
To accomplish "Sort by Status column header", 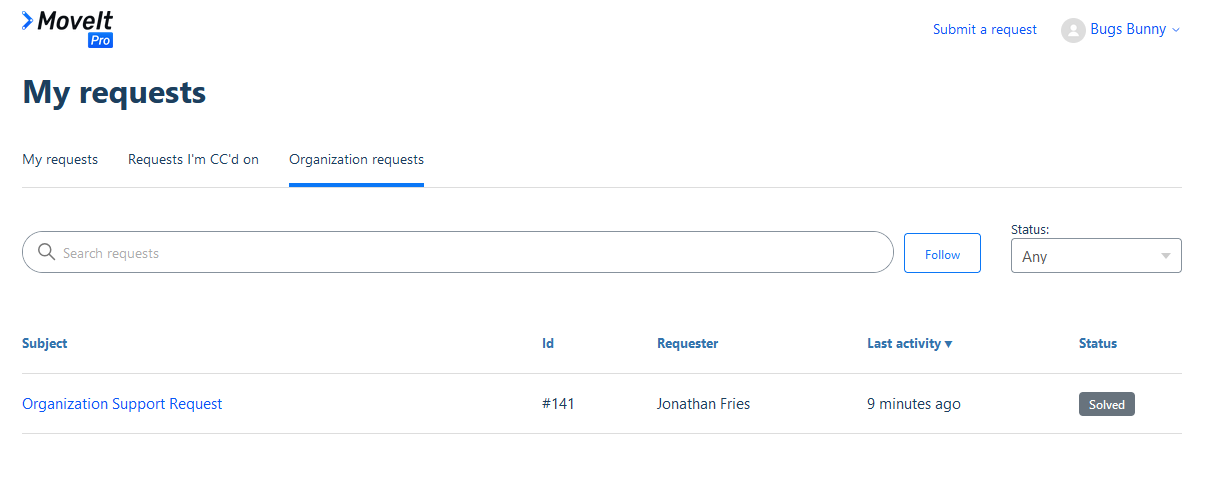I will click(x=1097, y=343).
